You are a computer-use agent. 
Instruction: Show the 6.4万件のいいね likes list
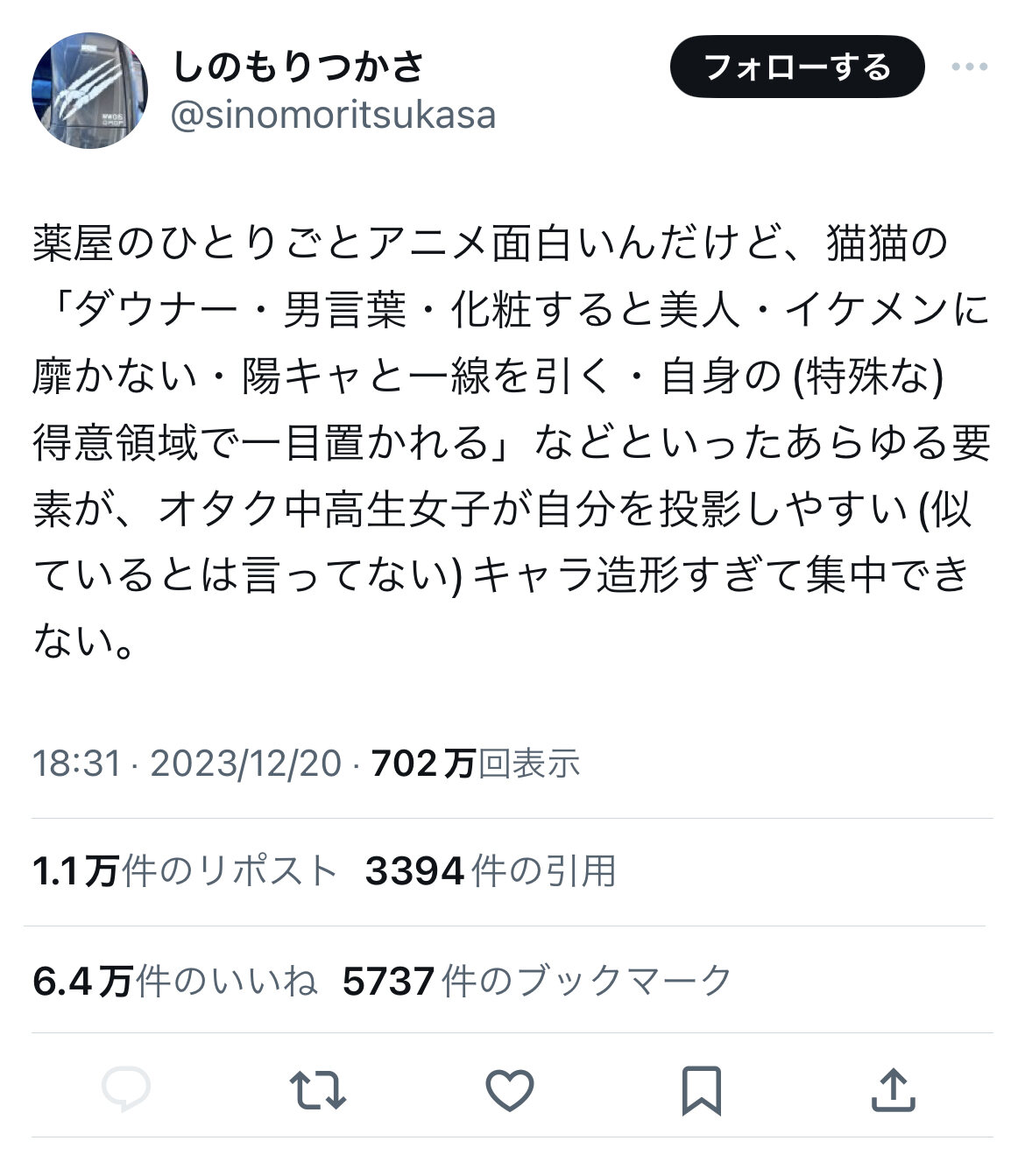click(175, 981)
